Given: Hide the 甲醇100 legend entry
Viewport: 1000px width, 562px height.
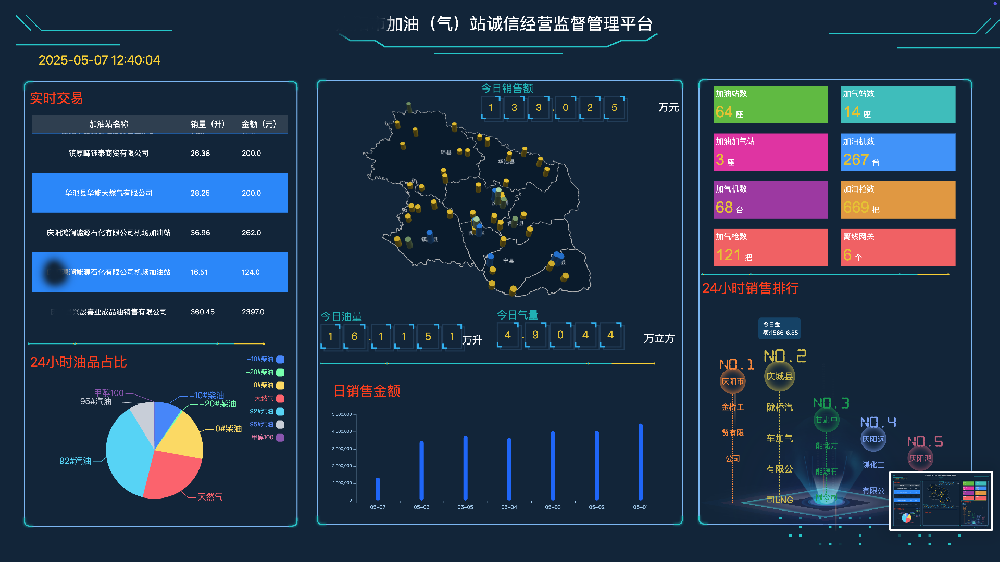Looking at the screenshot, I should coord(266,437).
